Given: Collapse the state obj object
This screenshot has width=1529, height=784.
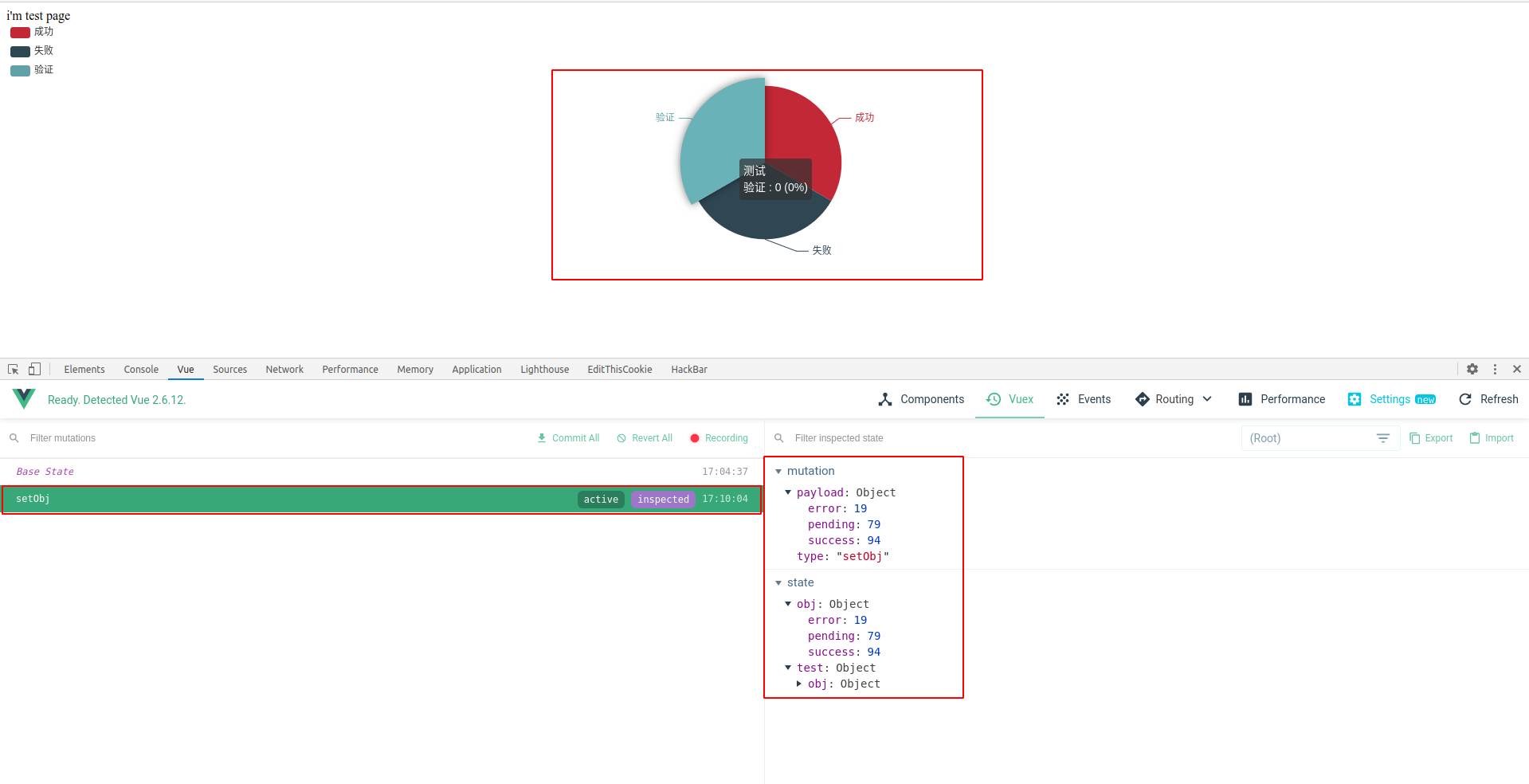Looking at the screenshot, I should (x=788, y=604).
